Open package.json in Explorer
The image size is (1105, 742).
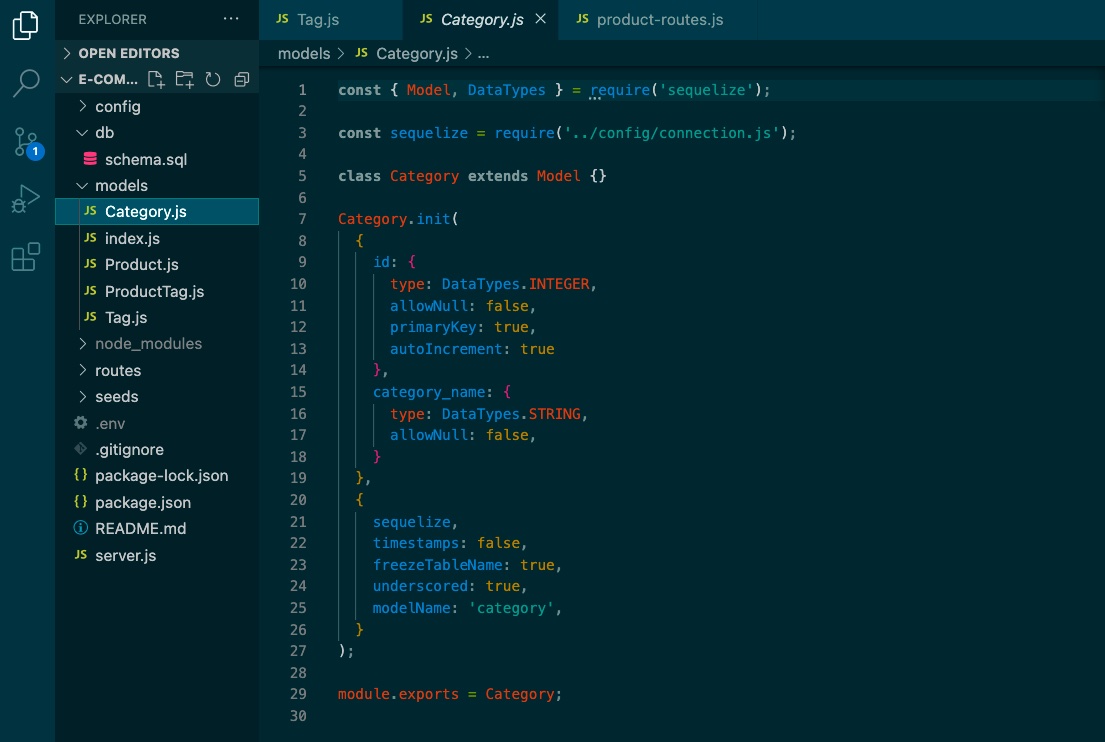pos(157,502)
